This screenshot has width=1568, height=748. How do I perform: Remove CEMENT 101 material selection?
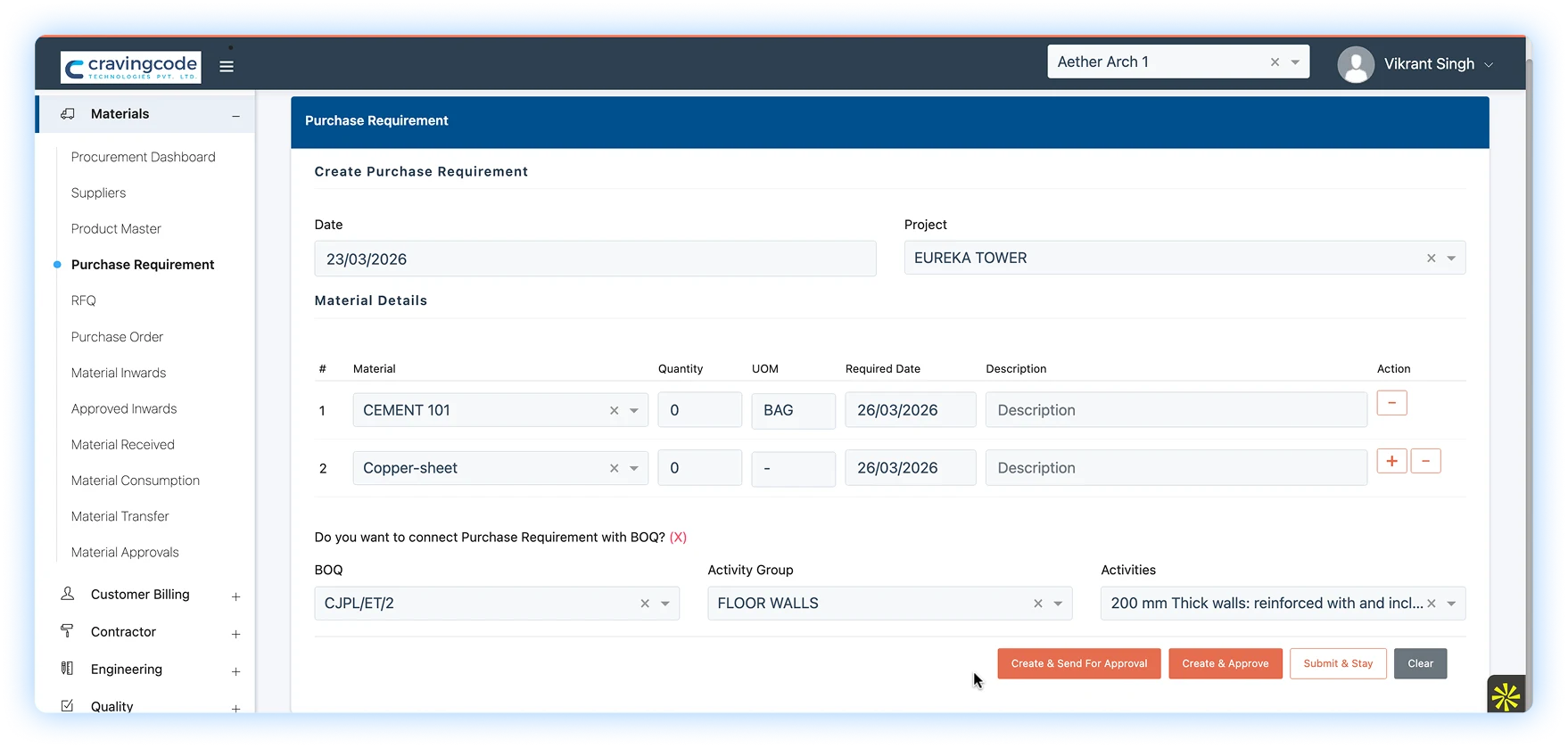point(614,410)
